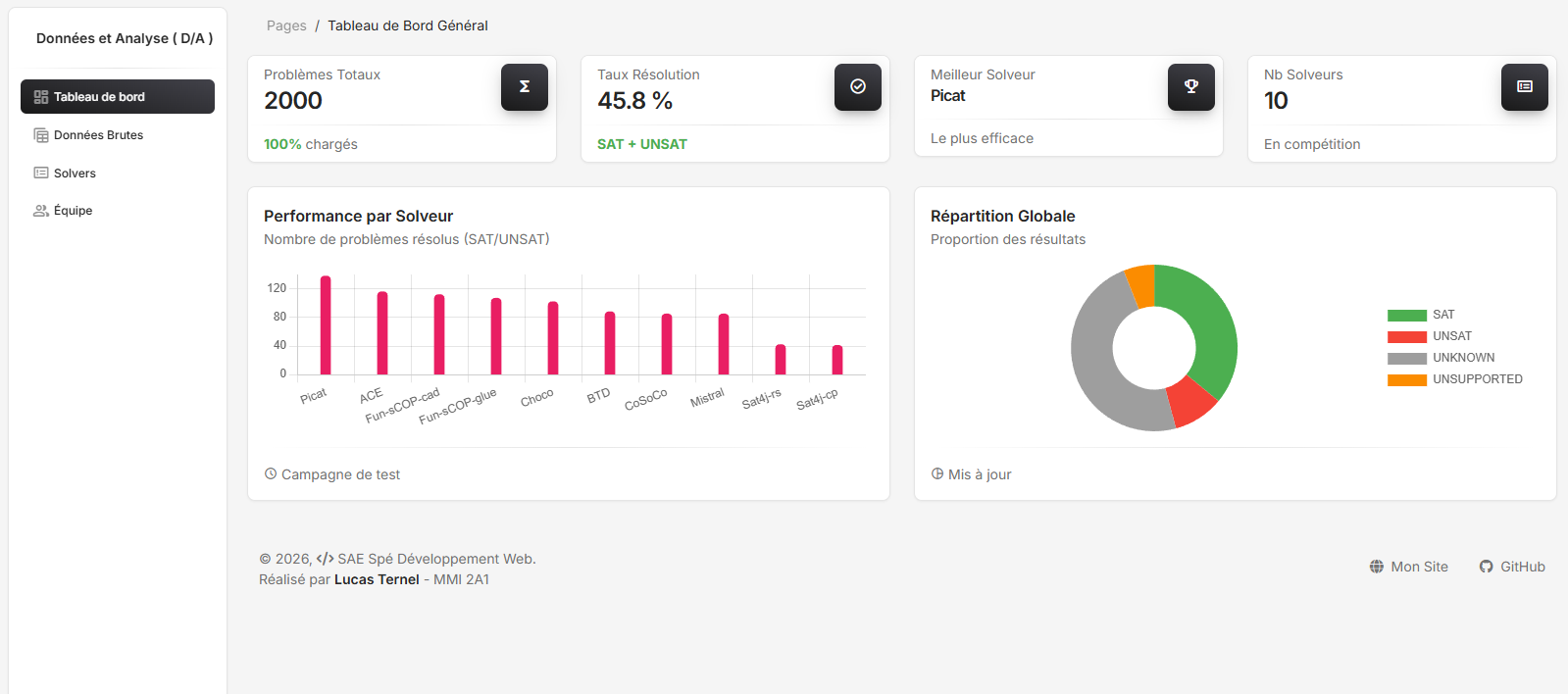Click the GitHub logo icon in footer
The image size is (1568, 694).
click(x=1487, y=567)
